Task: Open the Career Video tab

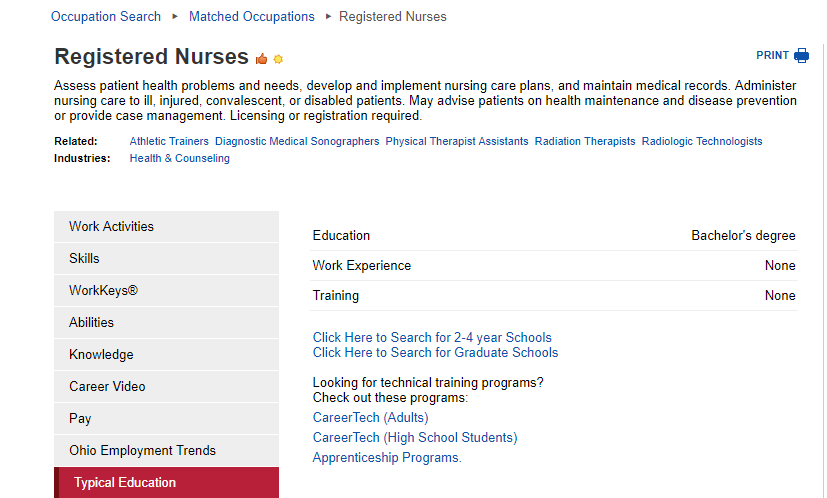Action: 166,387
